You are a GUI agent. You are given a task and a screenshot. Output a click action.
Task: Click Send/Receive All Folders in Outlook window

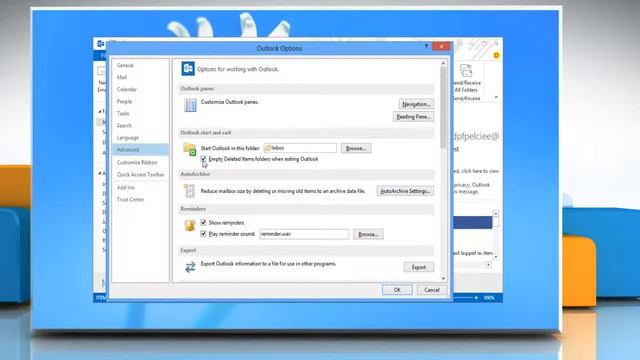coord(466,78)
